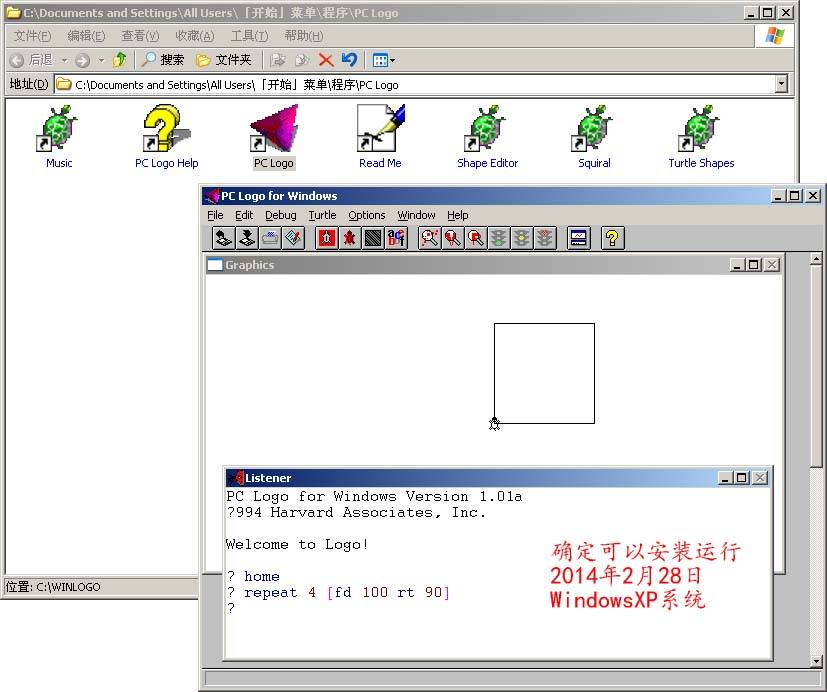Click the yellow traffic light trace toggle
This screenshot has width=827, height=692.
click(520, 238)
